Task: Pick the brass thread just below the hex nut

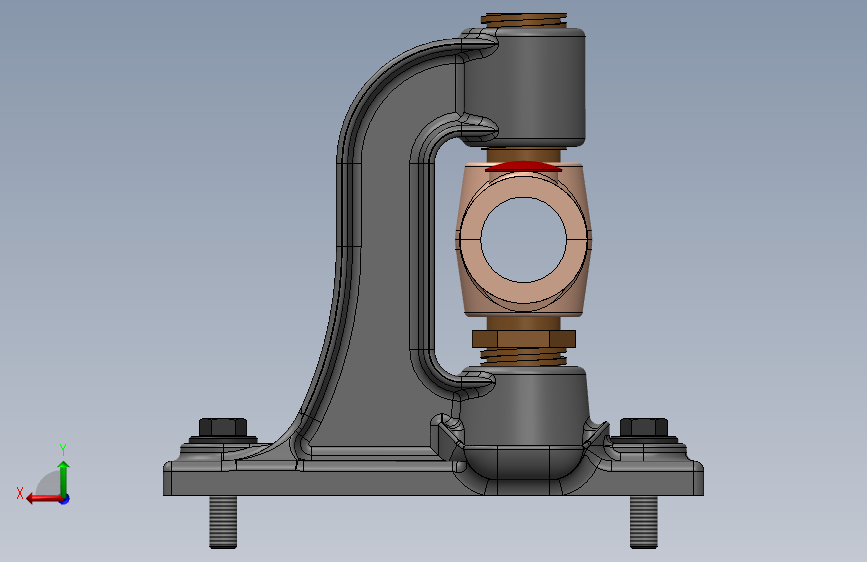Action: [x=524, y=357]
